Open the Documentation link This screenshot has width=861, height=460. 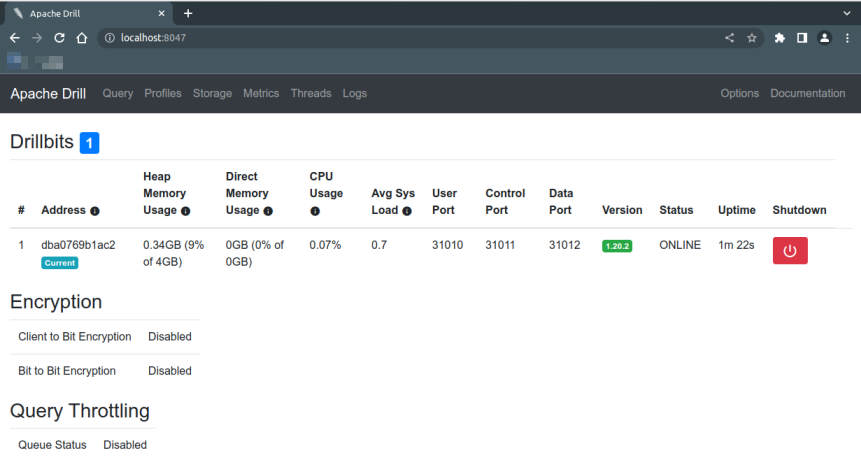click(807, 93)
